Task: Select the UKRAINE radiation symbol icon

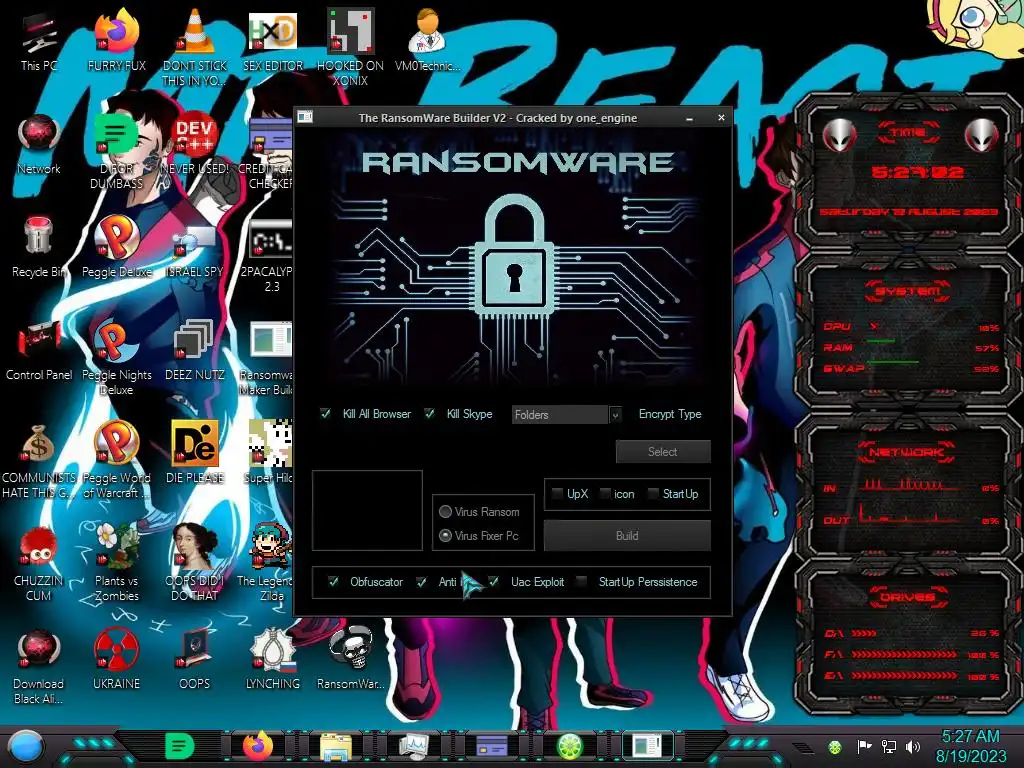Action: coord(116,660)
